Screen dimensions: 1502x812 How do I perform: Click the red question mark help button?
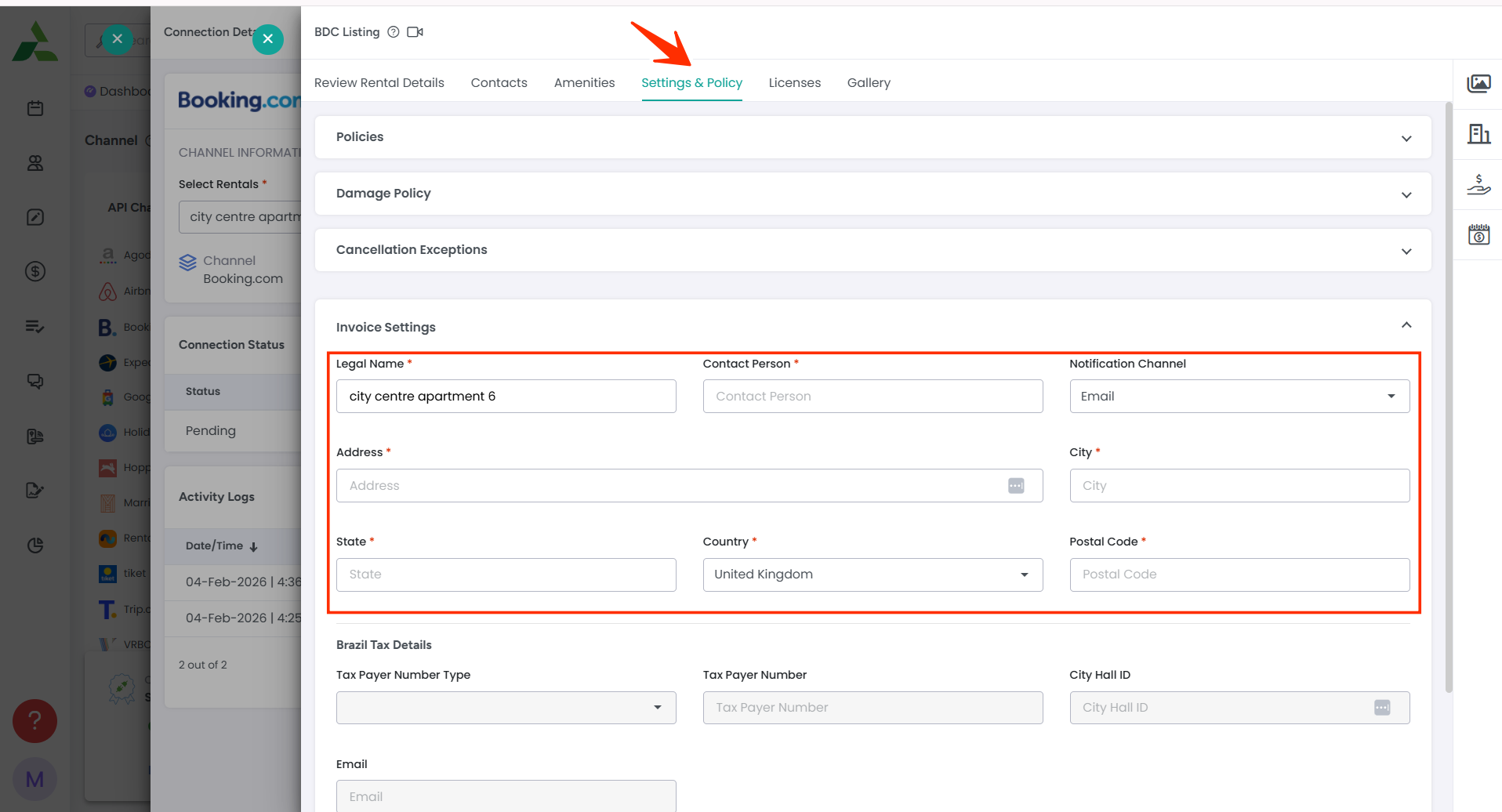click(34, 721)
